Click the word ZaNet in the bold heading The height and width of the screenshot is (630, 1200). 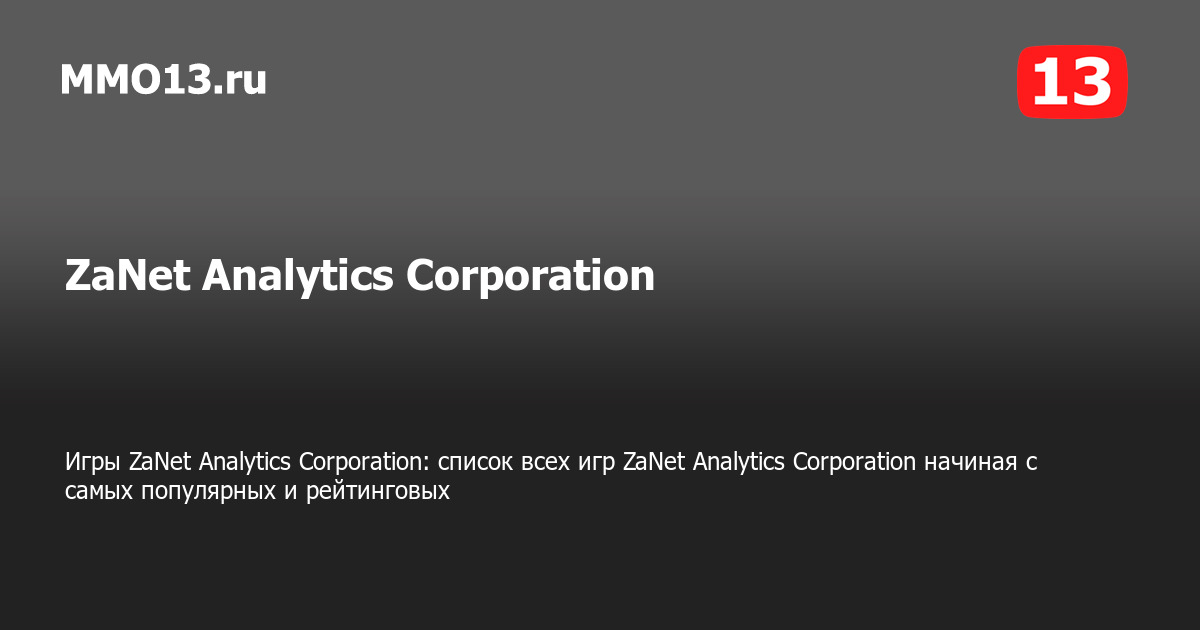[x=128, y=276]
